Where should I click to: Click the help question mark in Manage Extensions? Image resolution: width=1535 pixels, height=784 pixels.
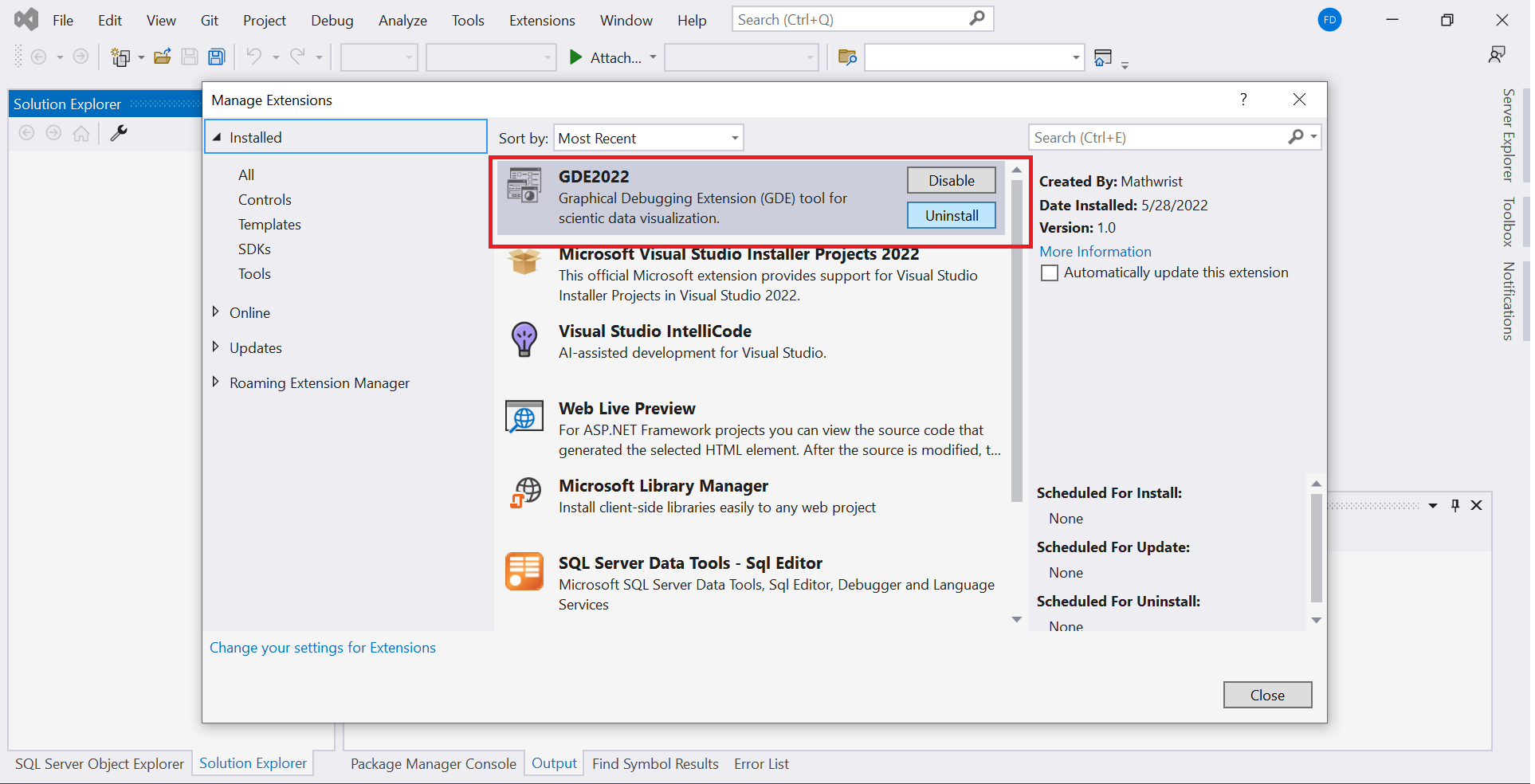1243,99
